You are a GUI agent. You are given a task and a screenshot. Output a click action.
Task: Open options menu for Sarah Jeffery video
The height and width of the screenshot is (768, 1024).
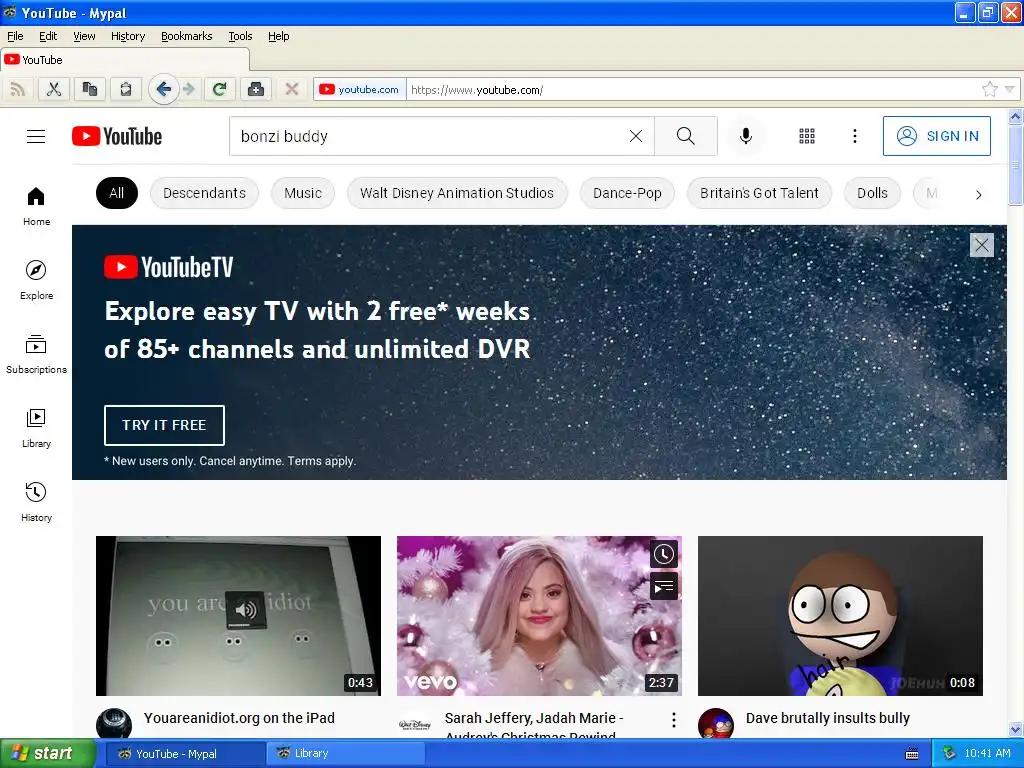pyautogui.click(x=673, y=720)
